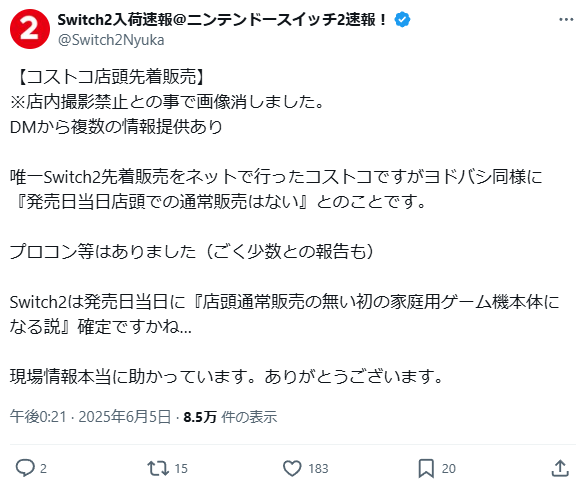This screenshot has height=491, width=584.
Task: Click the timestamp 午後0:21 · 2025年6月5日
Action: click(x=91, y=416)
